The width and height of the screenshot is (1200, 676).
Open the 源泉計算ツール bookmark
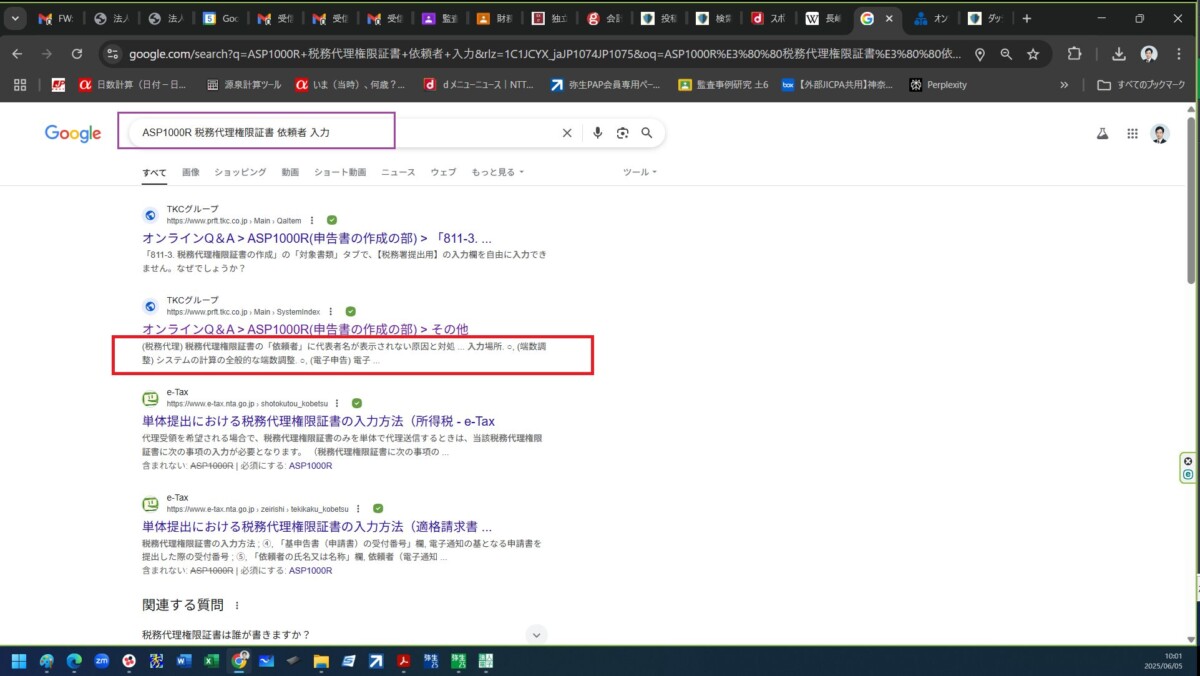(x=244, y=85)
